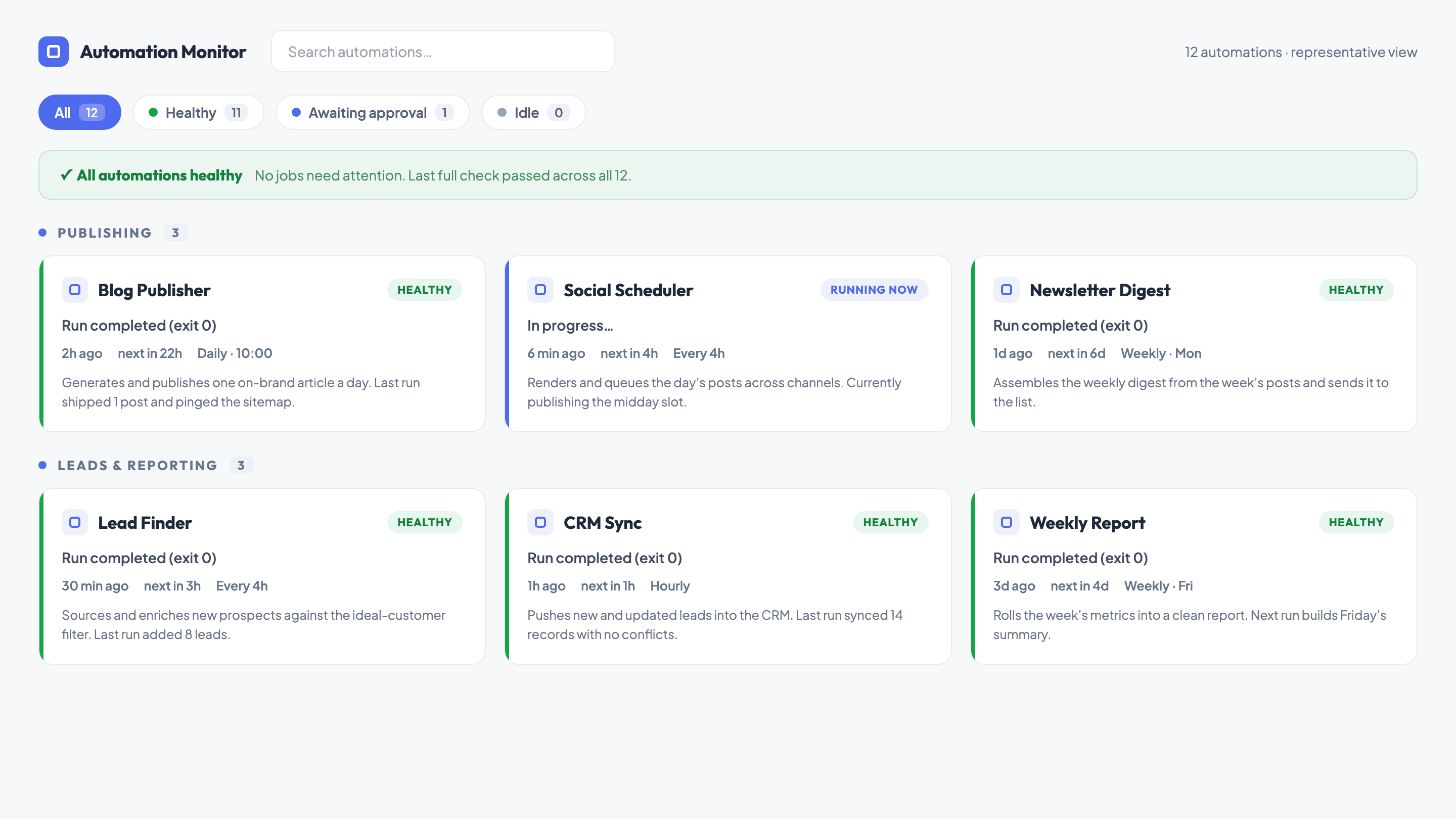
Task: Open the CRM Sync title
Action: (603, 522)
